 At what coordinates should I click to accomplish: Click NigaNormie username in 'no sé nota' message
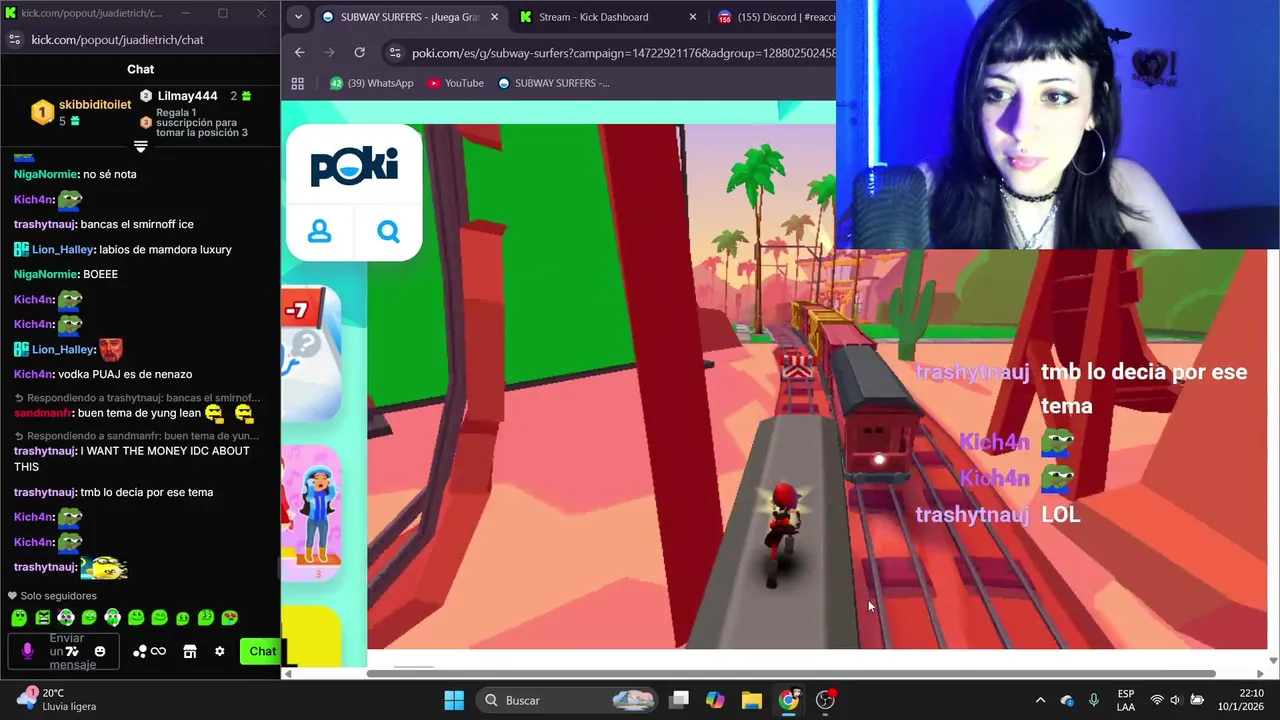pos(46,174)
